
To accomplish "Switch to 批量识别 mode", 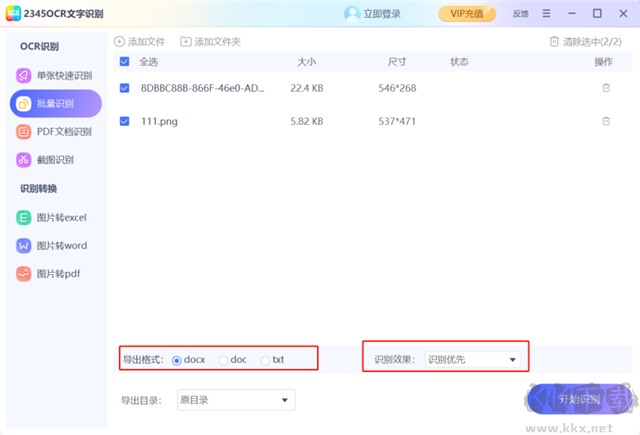I will pos(56,104).
